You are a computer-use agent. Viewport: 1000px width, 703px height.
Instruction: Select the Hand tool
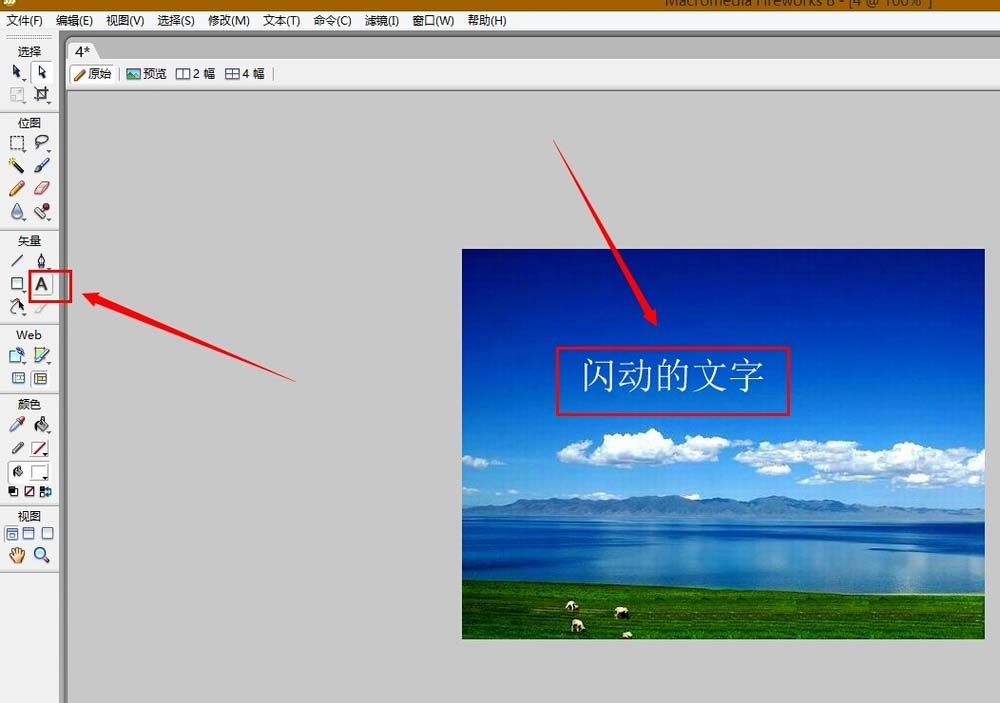point(17,555)
